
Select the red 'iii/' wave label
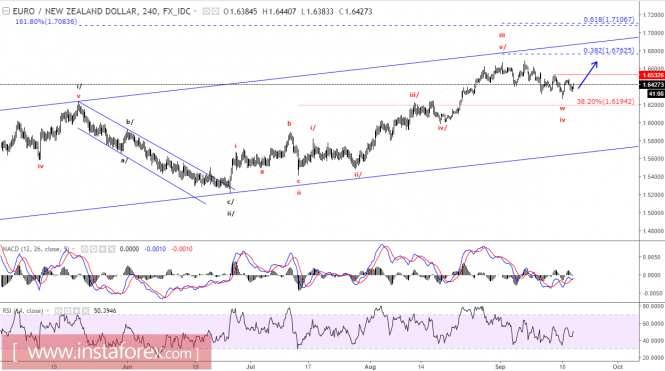pos(414,95)
